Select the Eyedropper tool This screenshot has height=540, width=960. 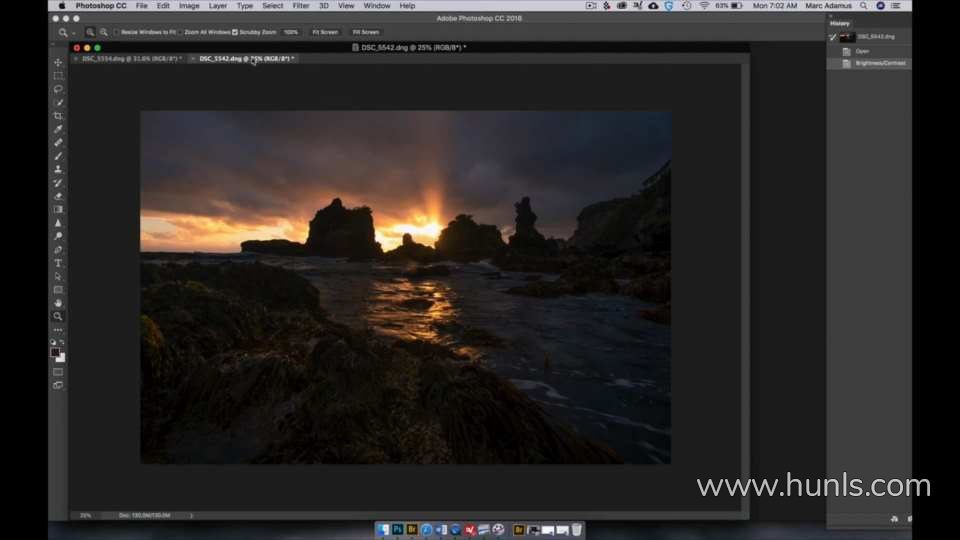[x=58, y=129]
